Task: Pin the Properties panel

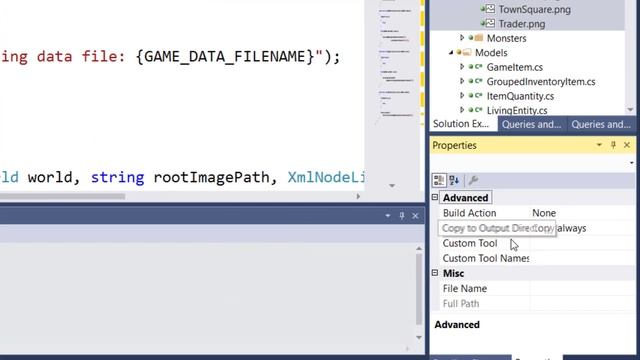Action: [613, 145]
